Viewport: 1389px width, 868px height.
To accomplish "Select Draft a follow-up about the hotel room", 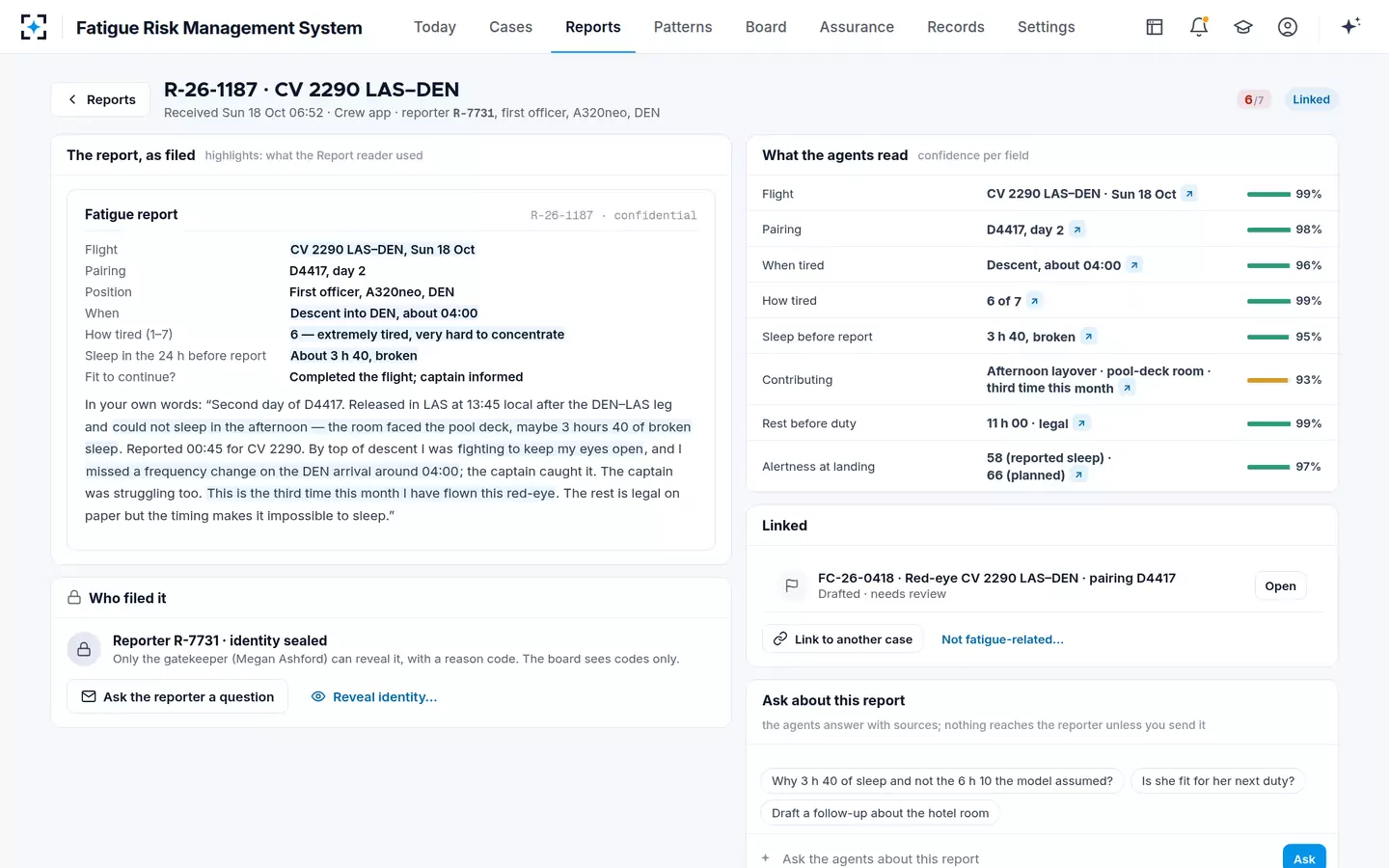I will (881, 813).
